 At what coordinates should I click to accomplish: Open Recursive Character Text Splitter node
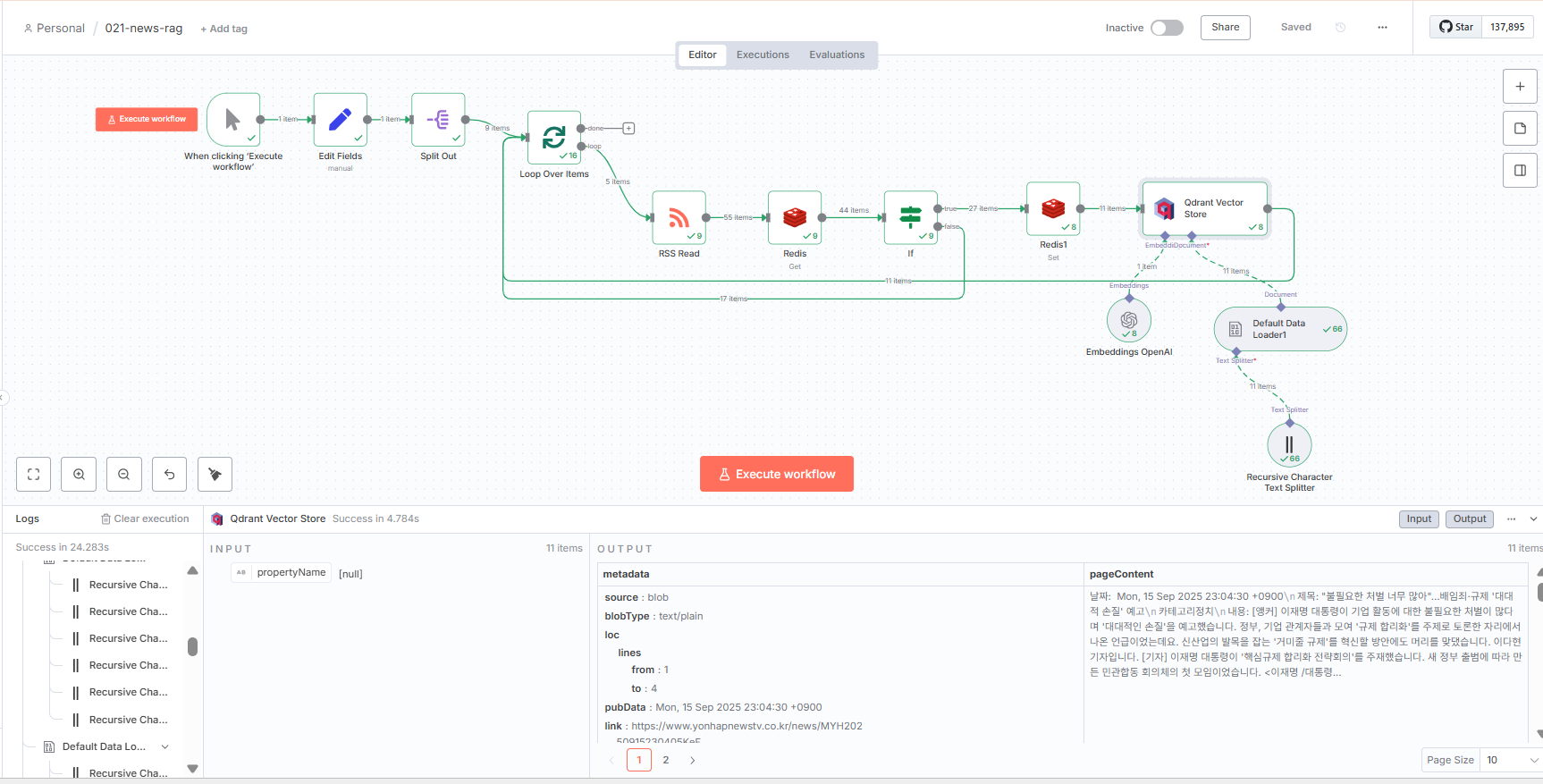[1290, 444]
